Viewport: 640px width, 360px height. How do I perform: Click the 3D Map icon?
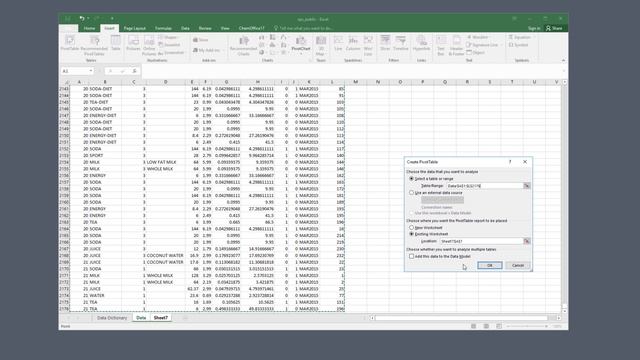pos(321,45)
